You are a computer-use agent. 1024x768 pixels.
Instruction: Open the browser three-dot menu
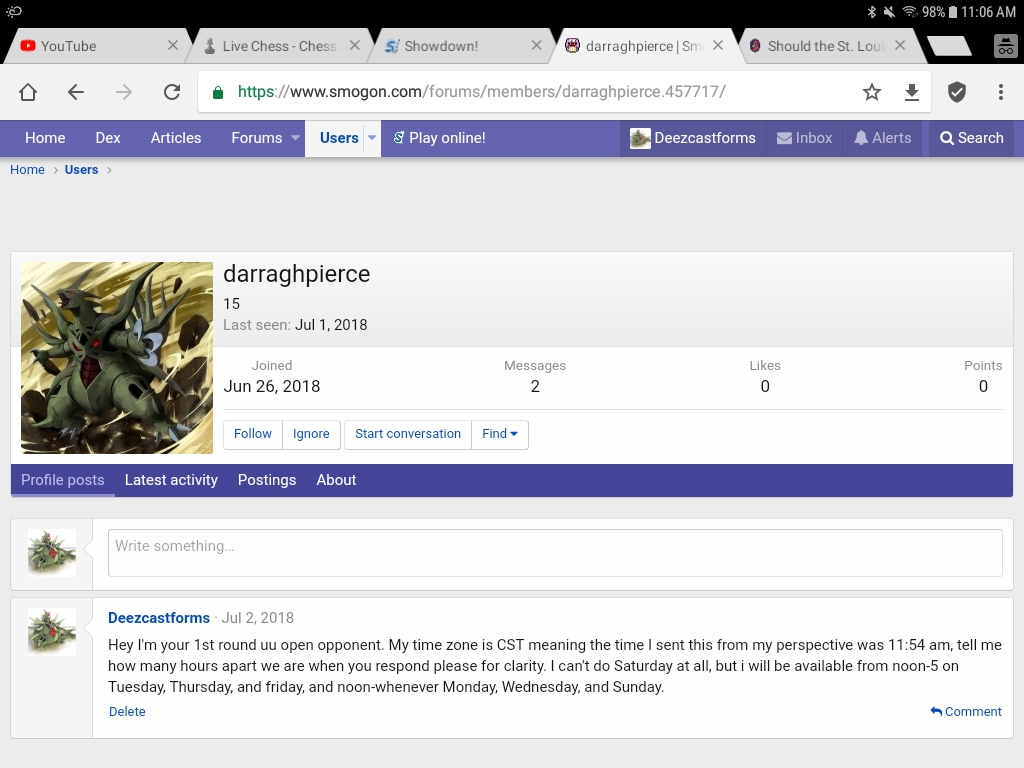pos(1000,92)
